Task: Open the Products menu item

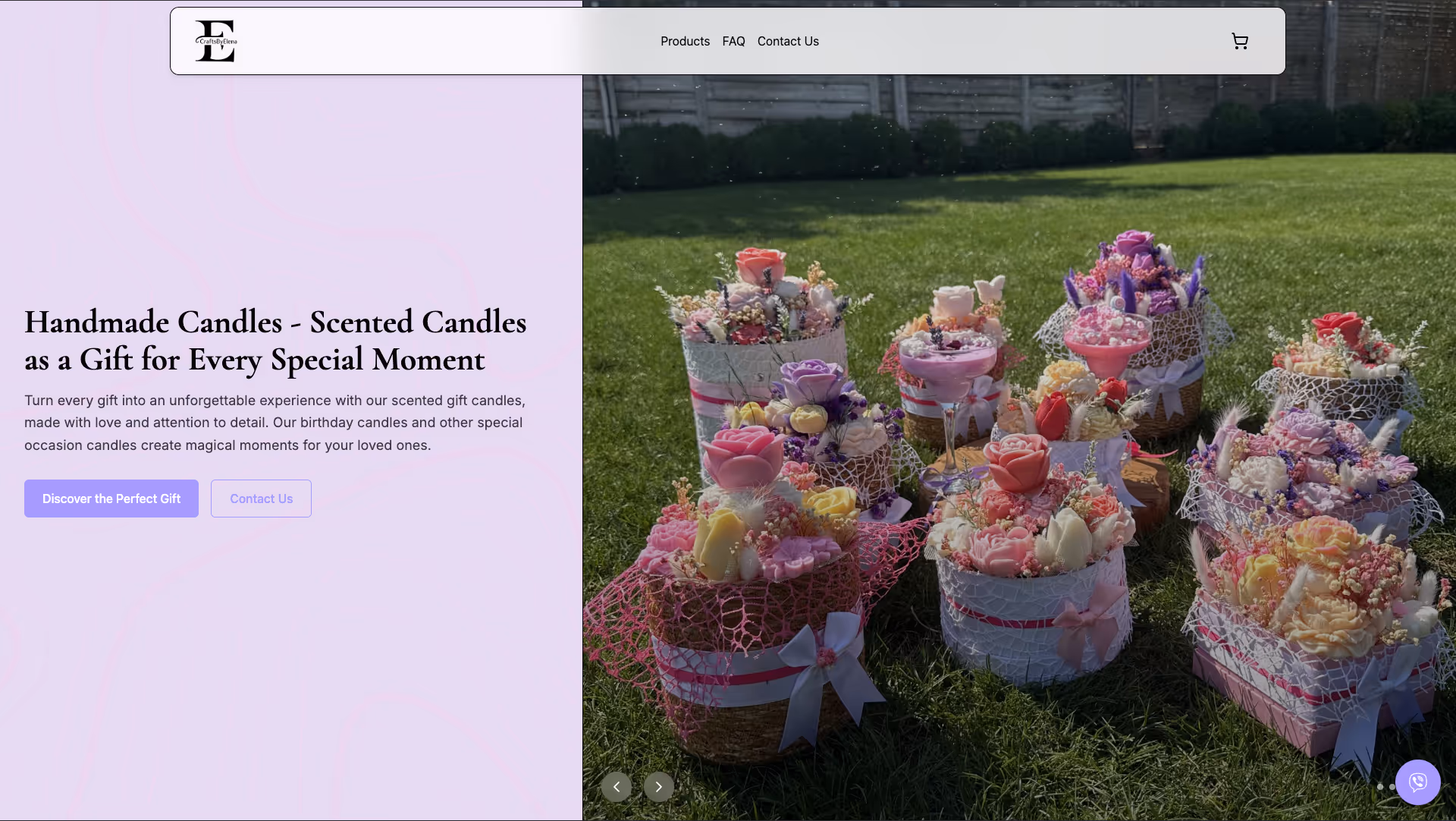Action: click(x=685, y=42)
